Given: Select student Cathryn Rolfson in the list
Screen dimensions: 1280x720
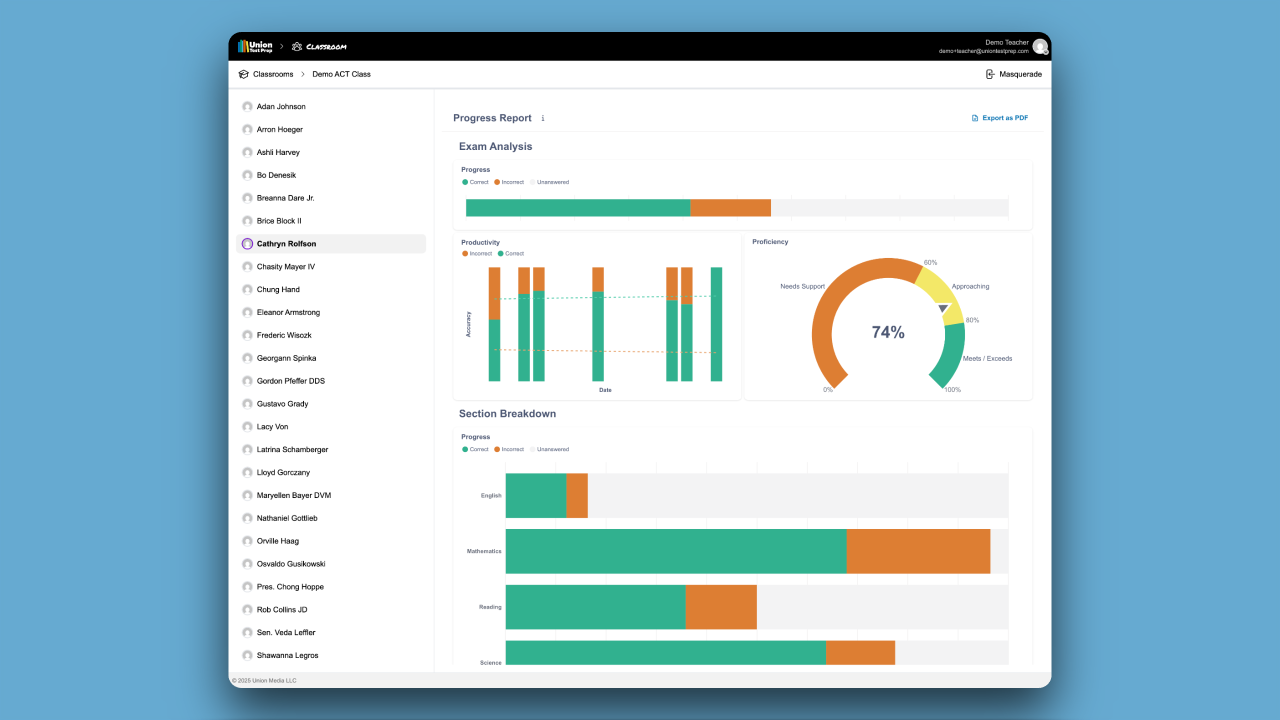Looking at the screenshot, I should (x=286, y=244).
